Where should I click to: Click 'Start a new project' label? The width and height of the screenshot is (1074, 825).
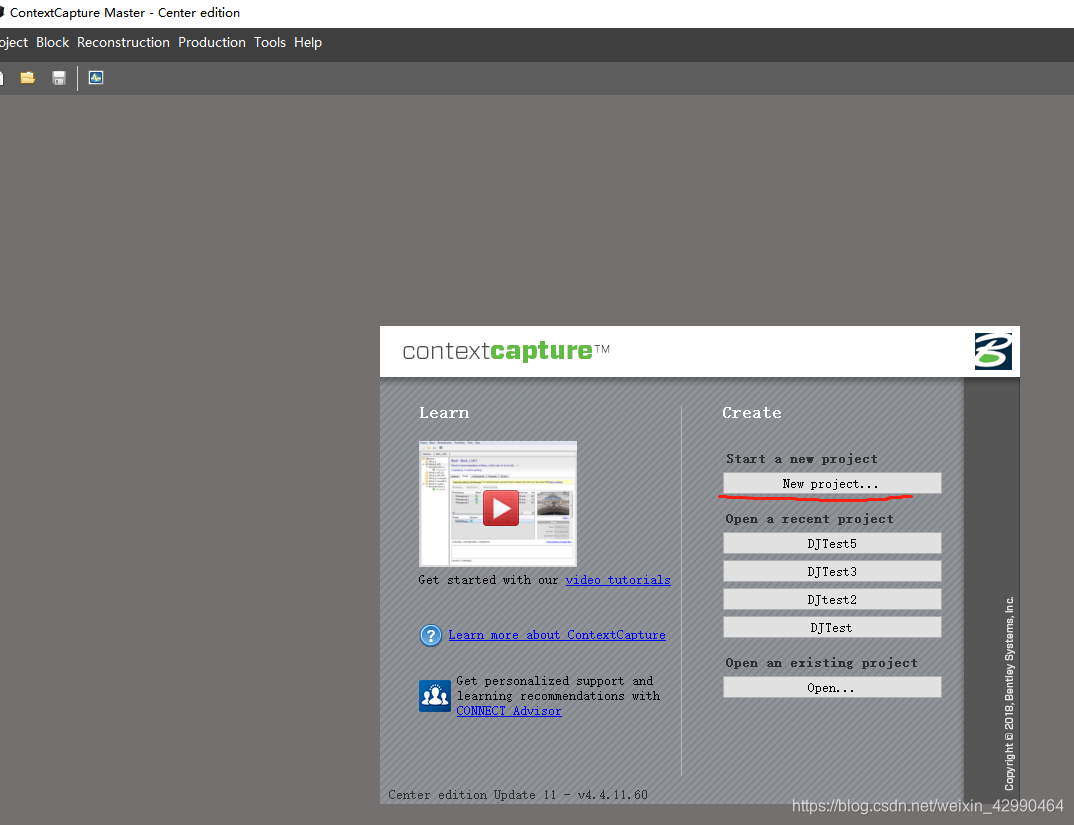(x=801, y=459)
